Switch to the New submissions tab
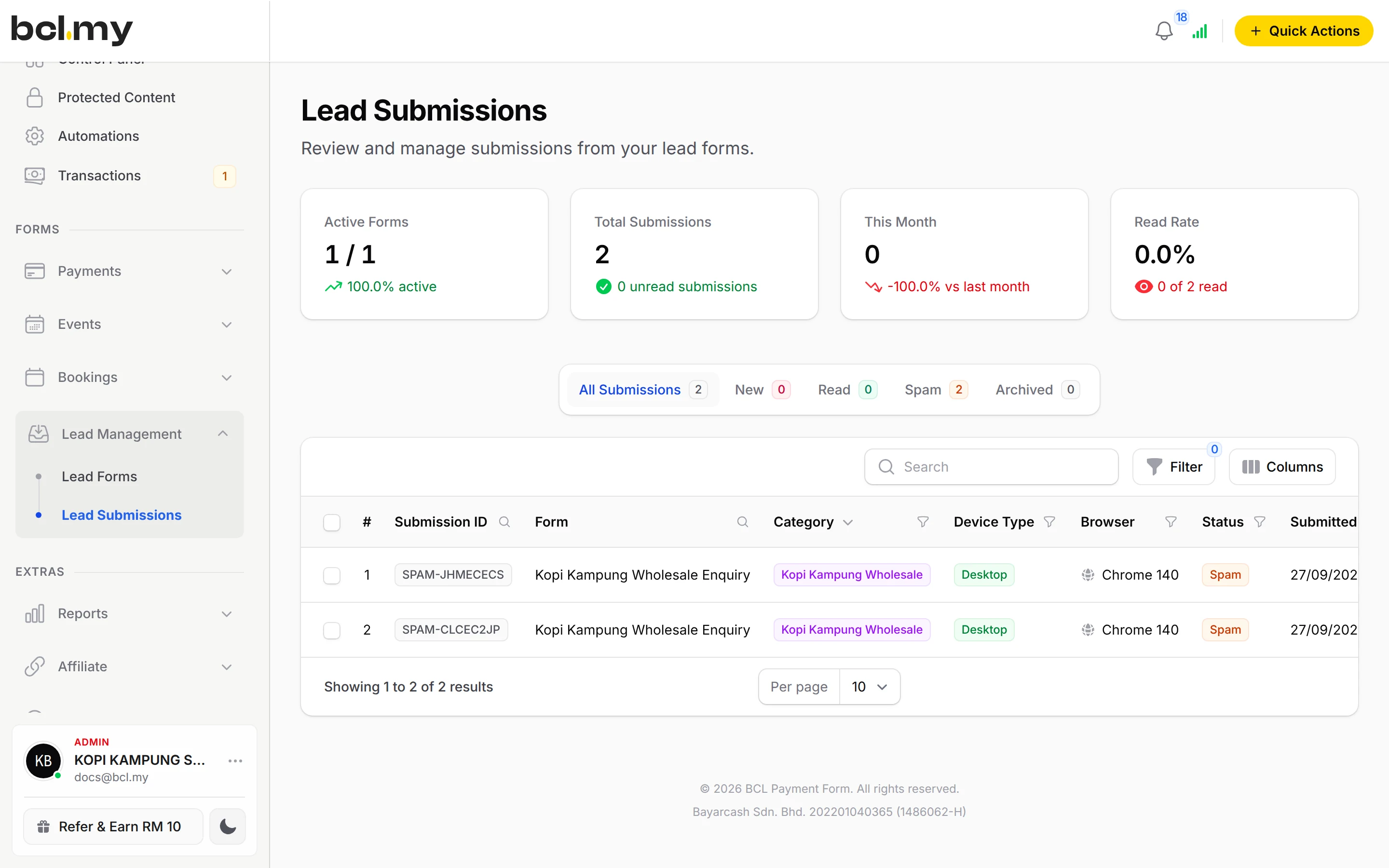1389x868 pixels. pyautogui.click(x=762, y=390)
